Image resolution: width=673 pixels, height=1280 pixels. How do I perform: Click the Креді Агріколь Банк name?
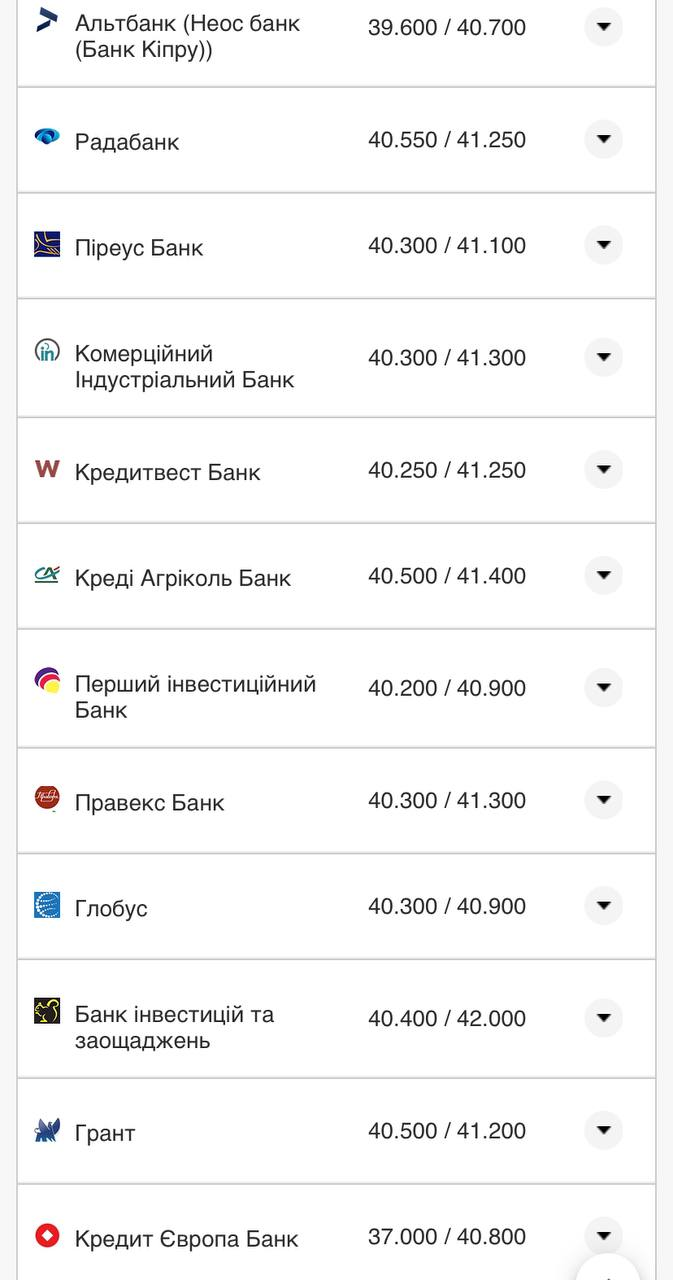coord(182,577)
